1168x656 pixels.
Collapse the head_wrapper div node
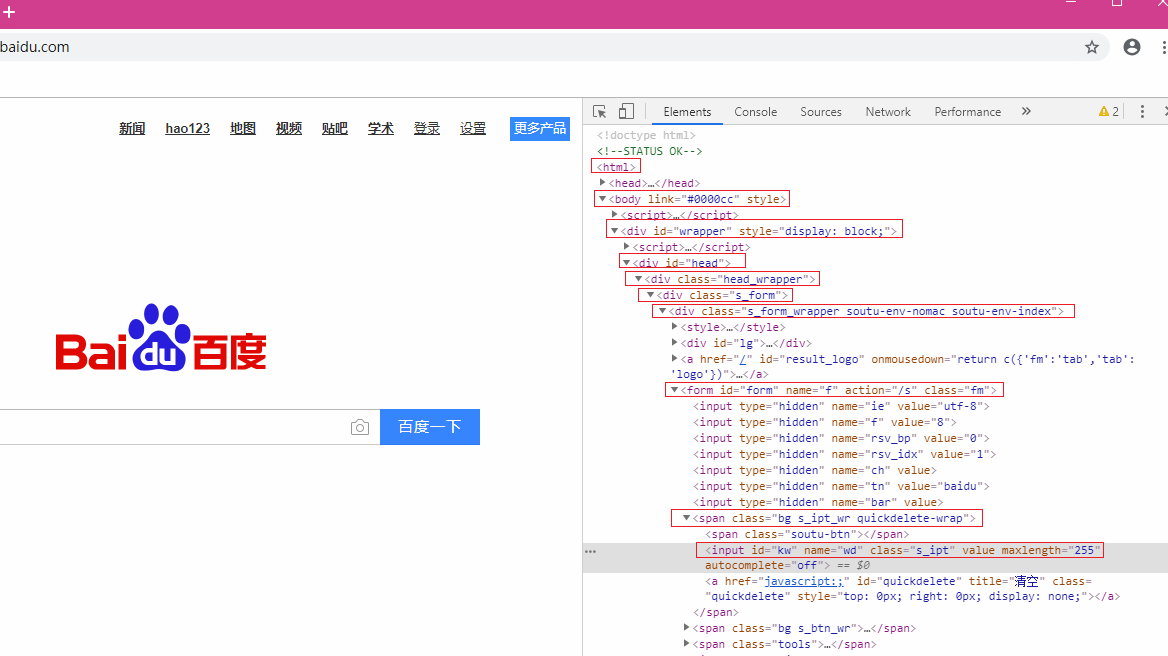coord(638,278)
